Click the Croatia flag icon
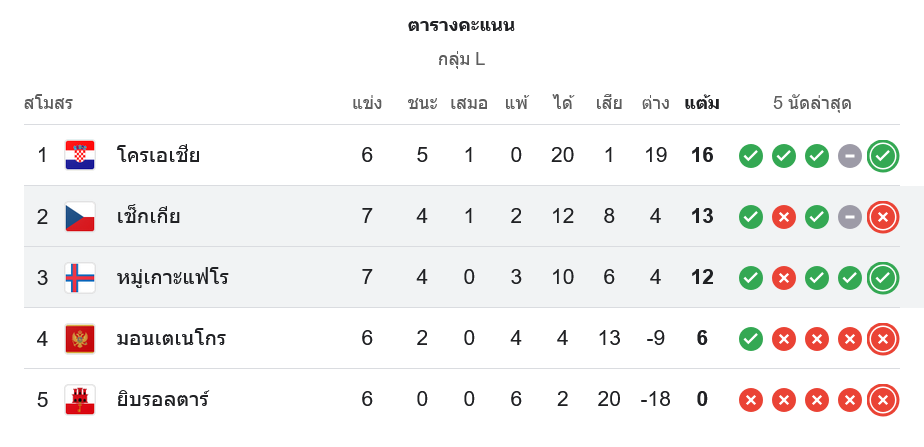 coord(80,155)
